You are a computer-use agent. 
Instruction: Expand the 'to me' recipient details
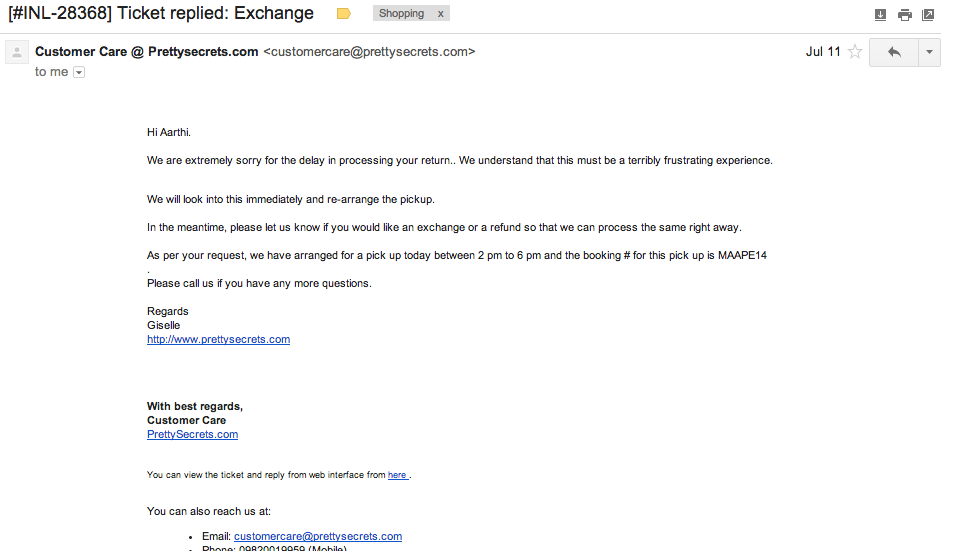tap(79, 72)
